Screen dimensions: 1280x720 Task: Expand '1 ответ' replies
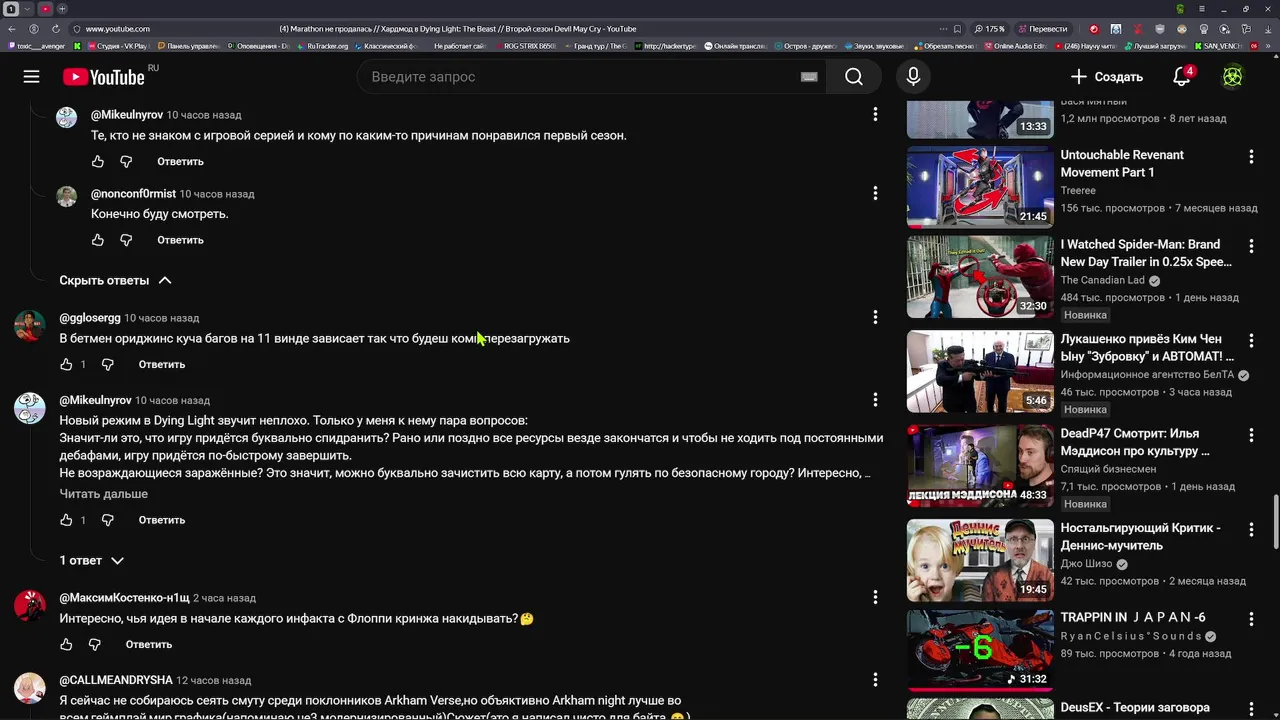[91, 560]
